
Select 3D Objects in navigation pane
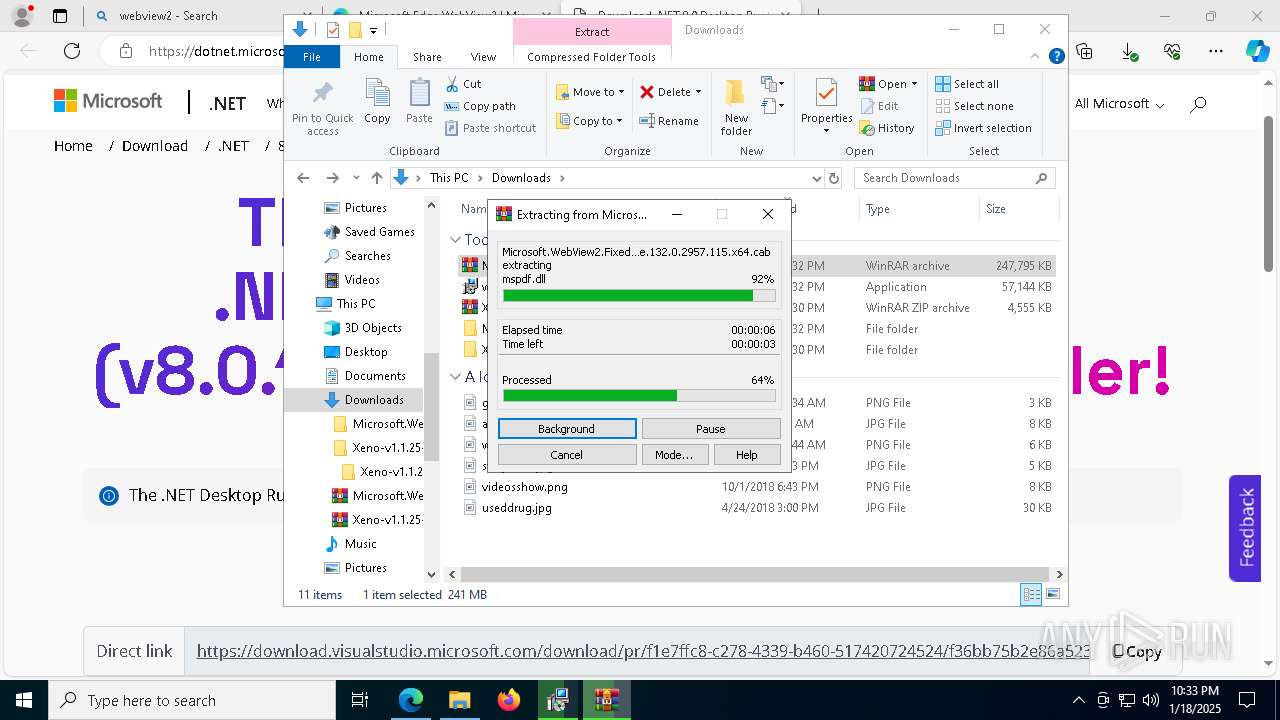coord(373,328)
